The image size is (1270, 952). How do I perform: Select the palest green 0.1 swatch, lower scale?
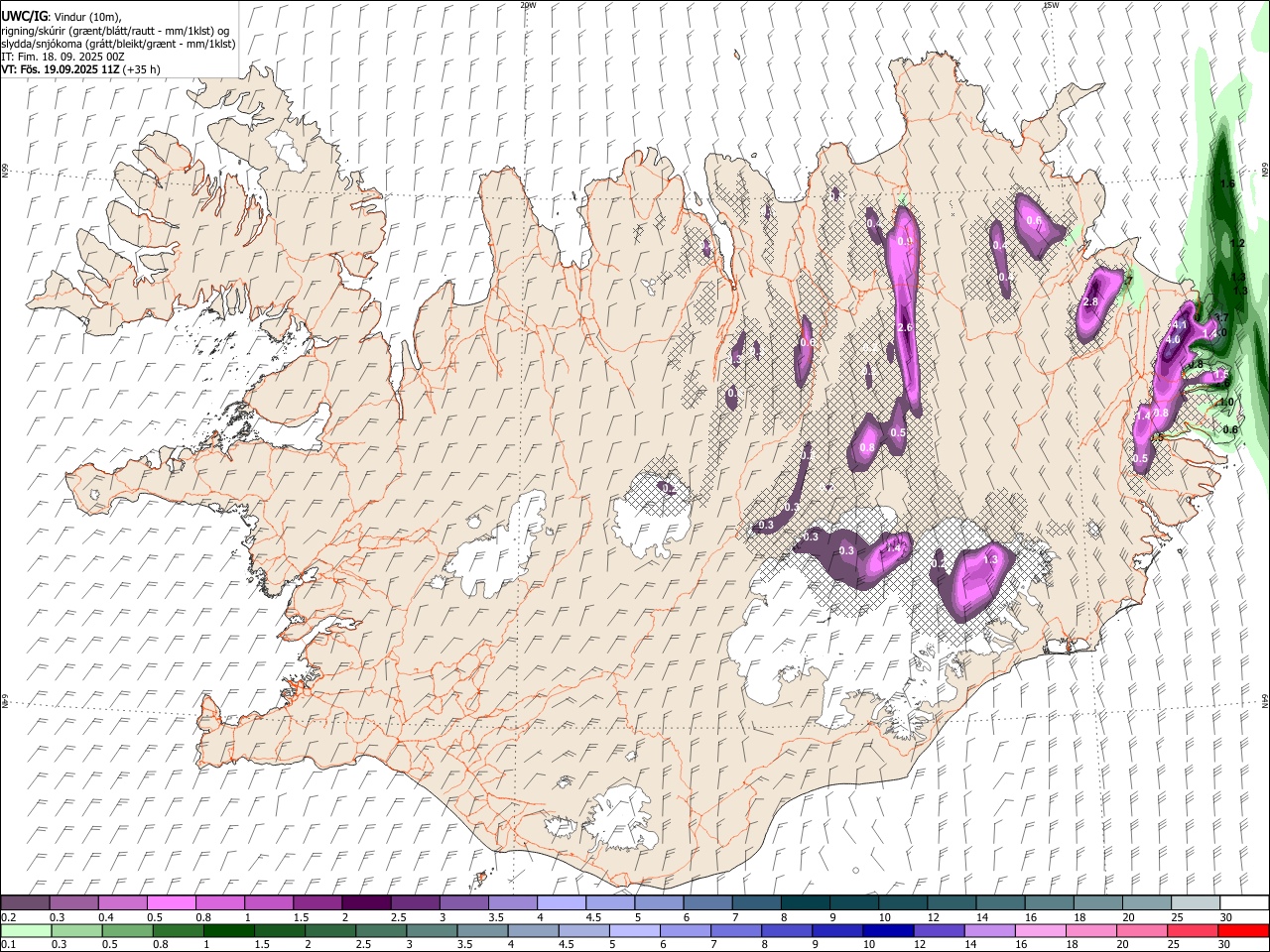[27, 930]
